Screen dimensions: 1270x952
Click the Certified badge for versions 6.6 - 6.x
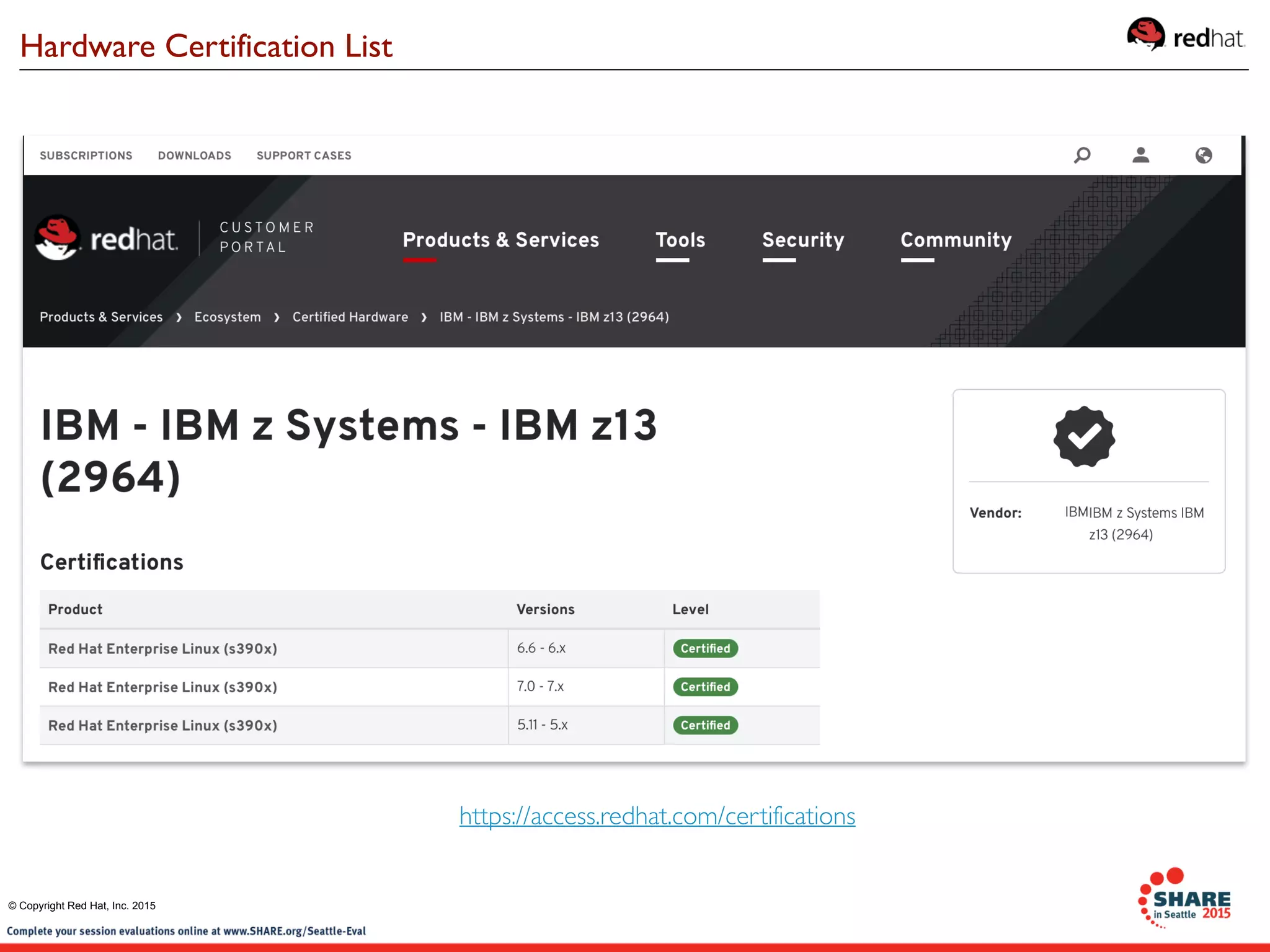[x=705, y=648]
